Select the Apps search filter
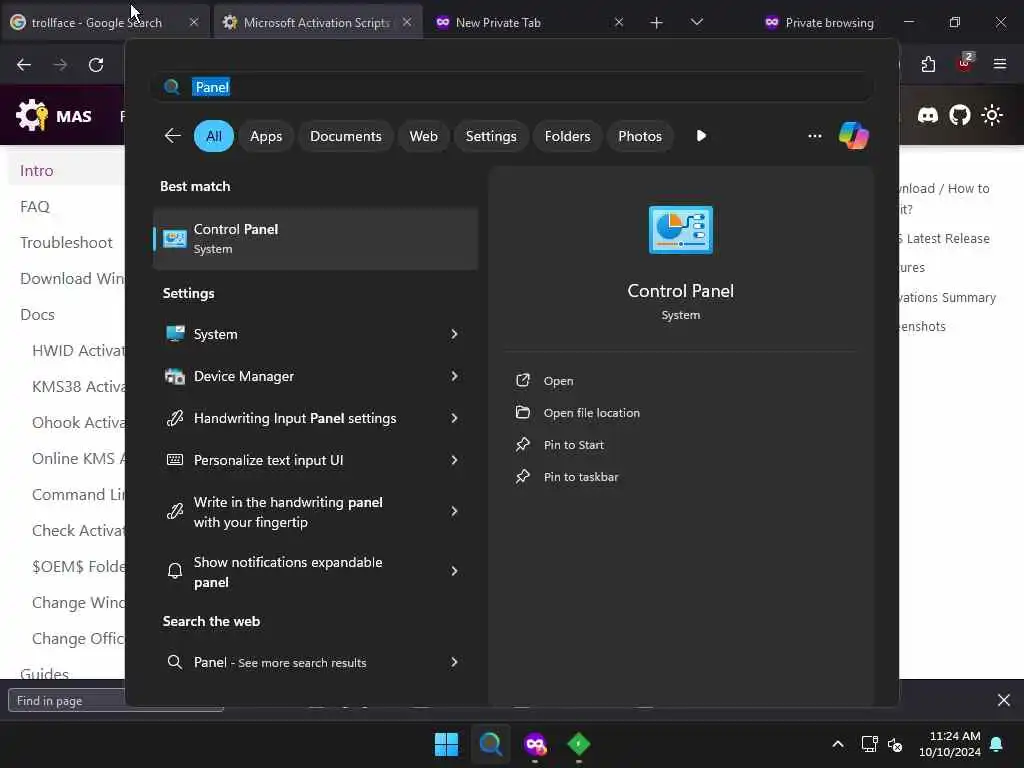The image size is (1024, 768). tap(266, 136)
